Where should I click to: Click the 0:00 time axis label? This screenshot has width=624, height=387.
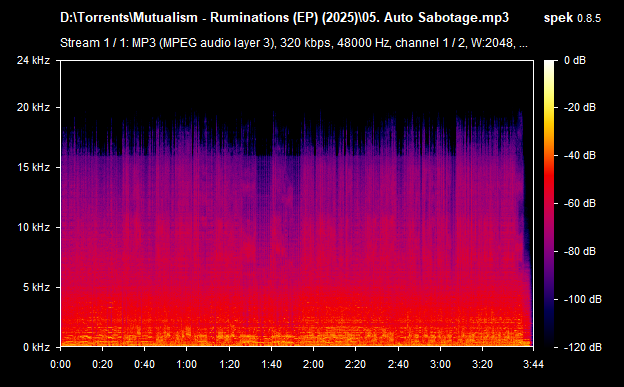click(60, 364)
